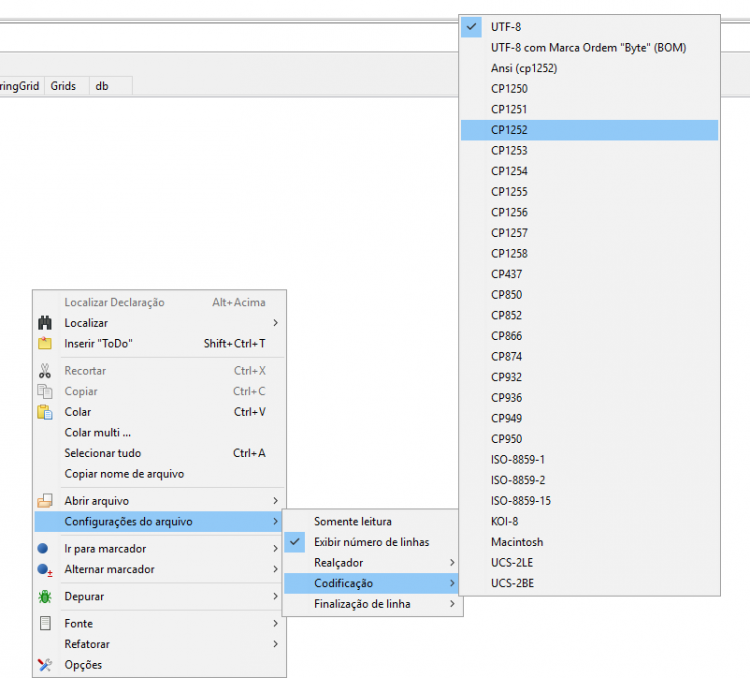This screenshot has width=750, height=678.
Task: Choose UCS-2LE encoding
Action: tap(589, 563)
